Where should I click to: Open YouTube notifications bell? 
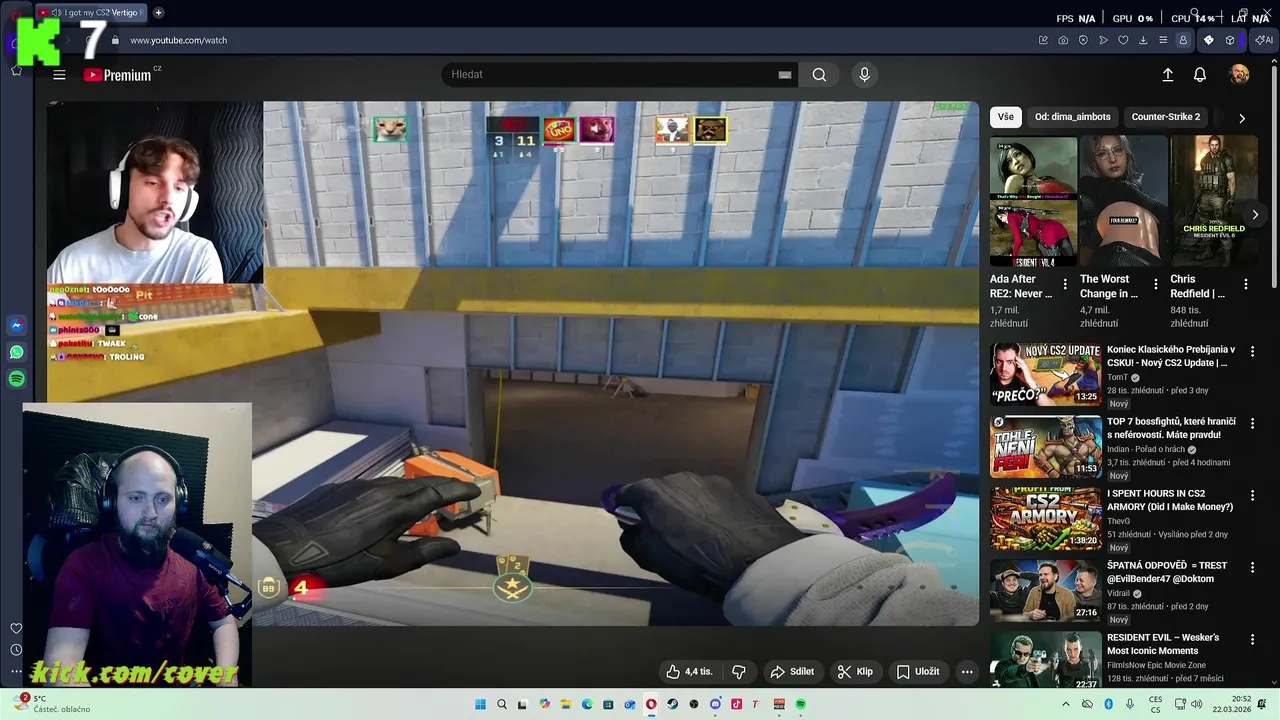point(1200,75)
